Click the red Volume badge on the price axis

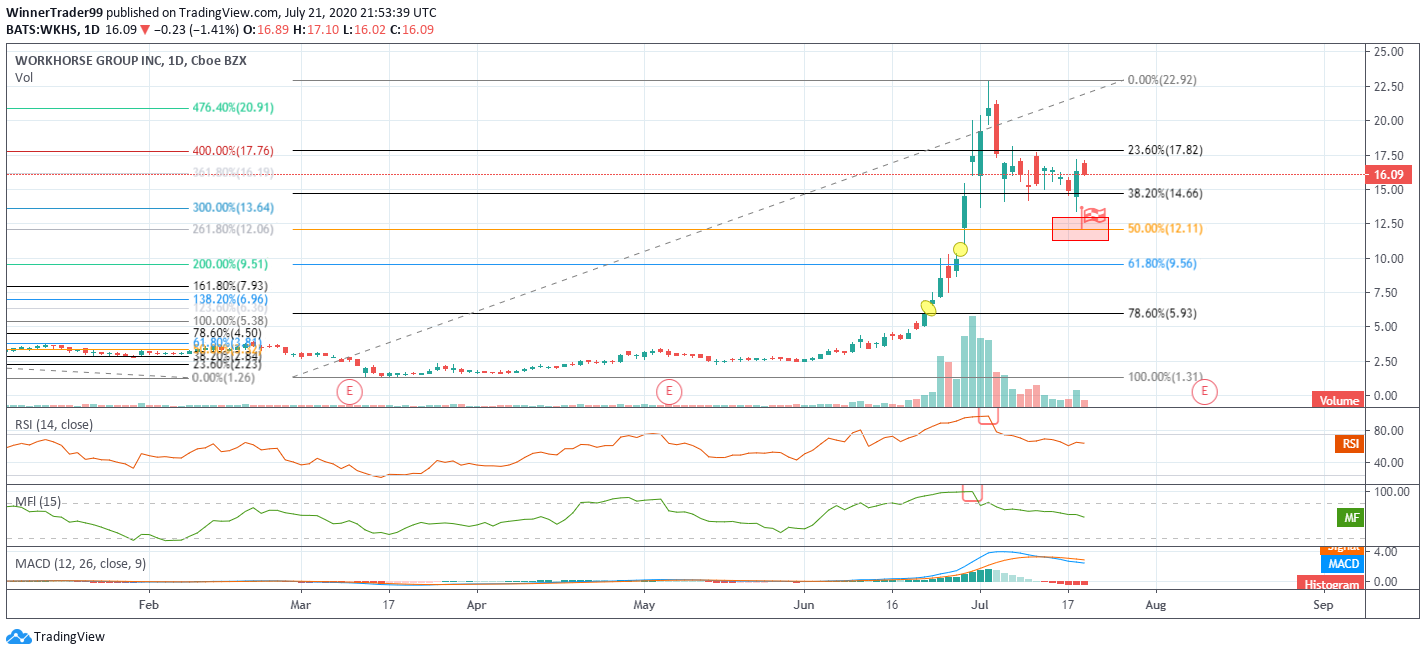click(1338, 401)
